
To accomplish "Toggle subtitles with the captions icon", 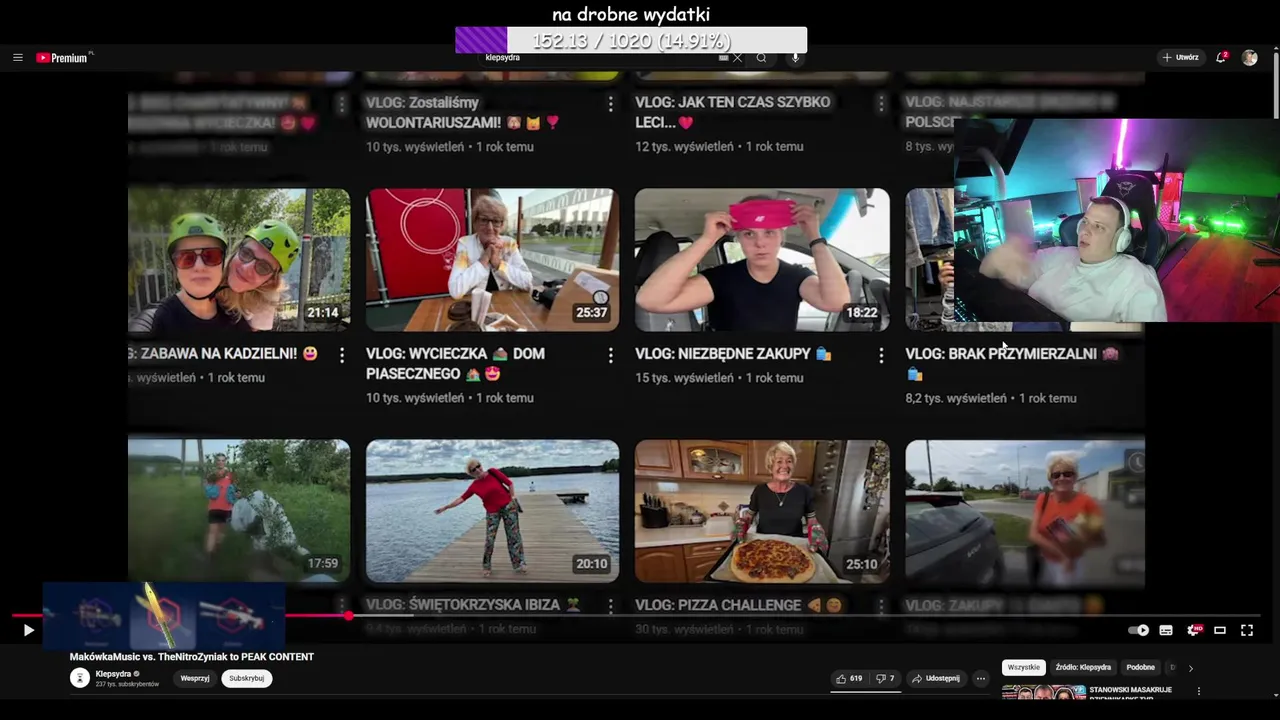I will 1166,630.
